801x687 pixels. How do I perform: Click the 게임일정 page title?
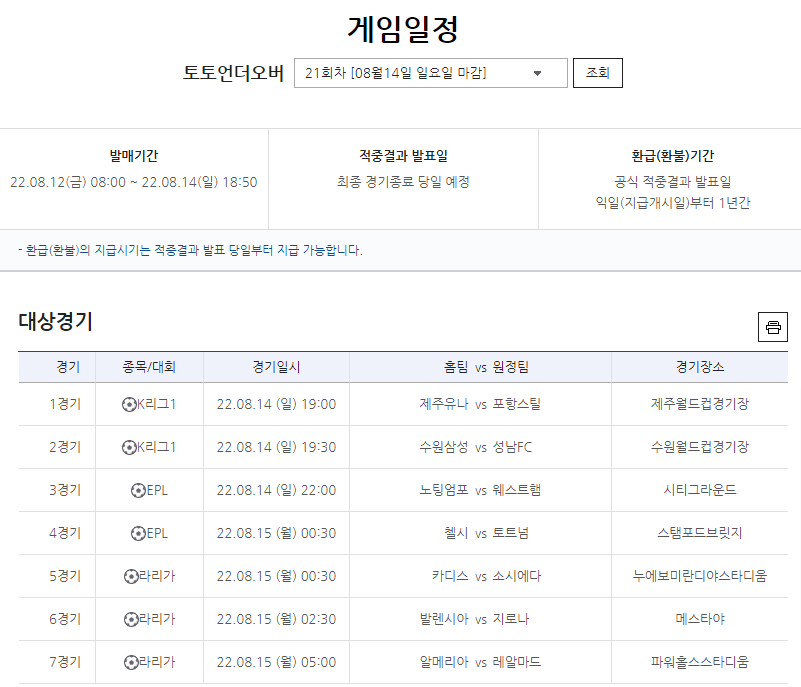(403, 29)
